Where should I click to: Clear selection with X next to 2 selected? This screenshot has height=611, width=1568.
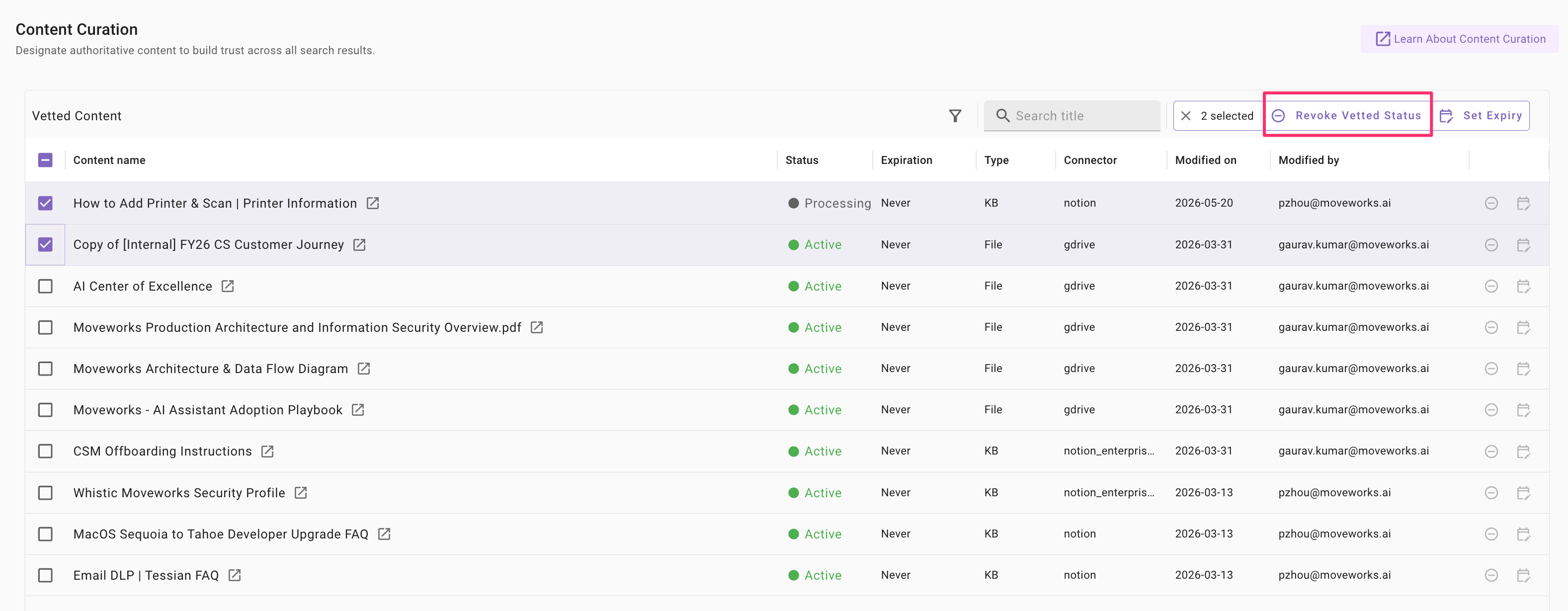coord(1185,116)
